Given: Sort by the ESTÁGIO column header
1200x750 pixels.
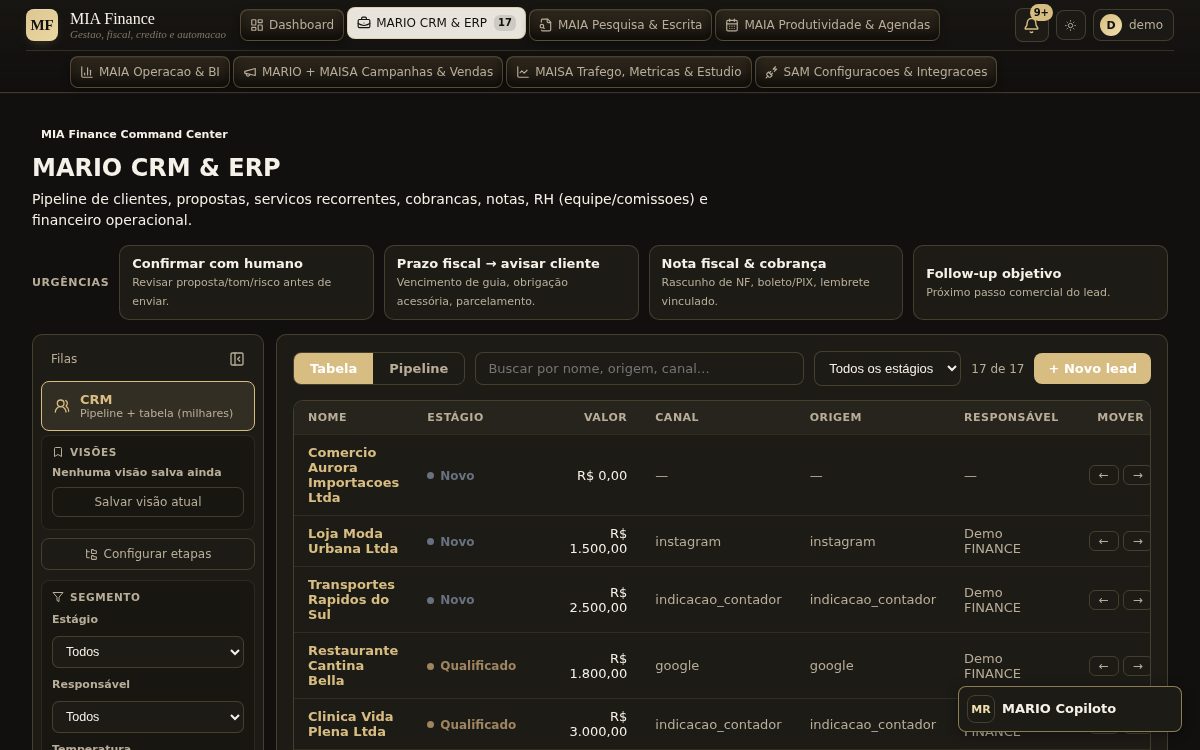Looking at the screenshot, I should pyautogui.click(x=455, y=417).
